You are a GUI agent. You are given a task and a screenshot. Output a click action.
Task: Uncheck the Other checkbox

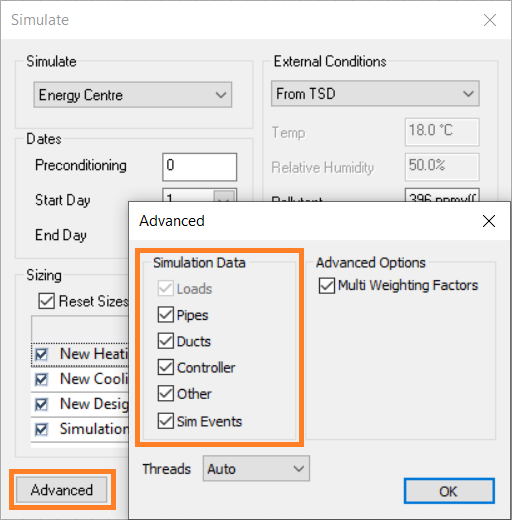pyautogui.click(x=165, y=394)
